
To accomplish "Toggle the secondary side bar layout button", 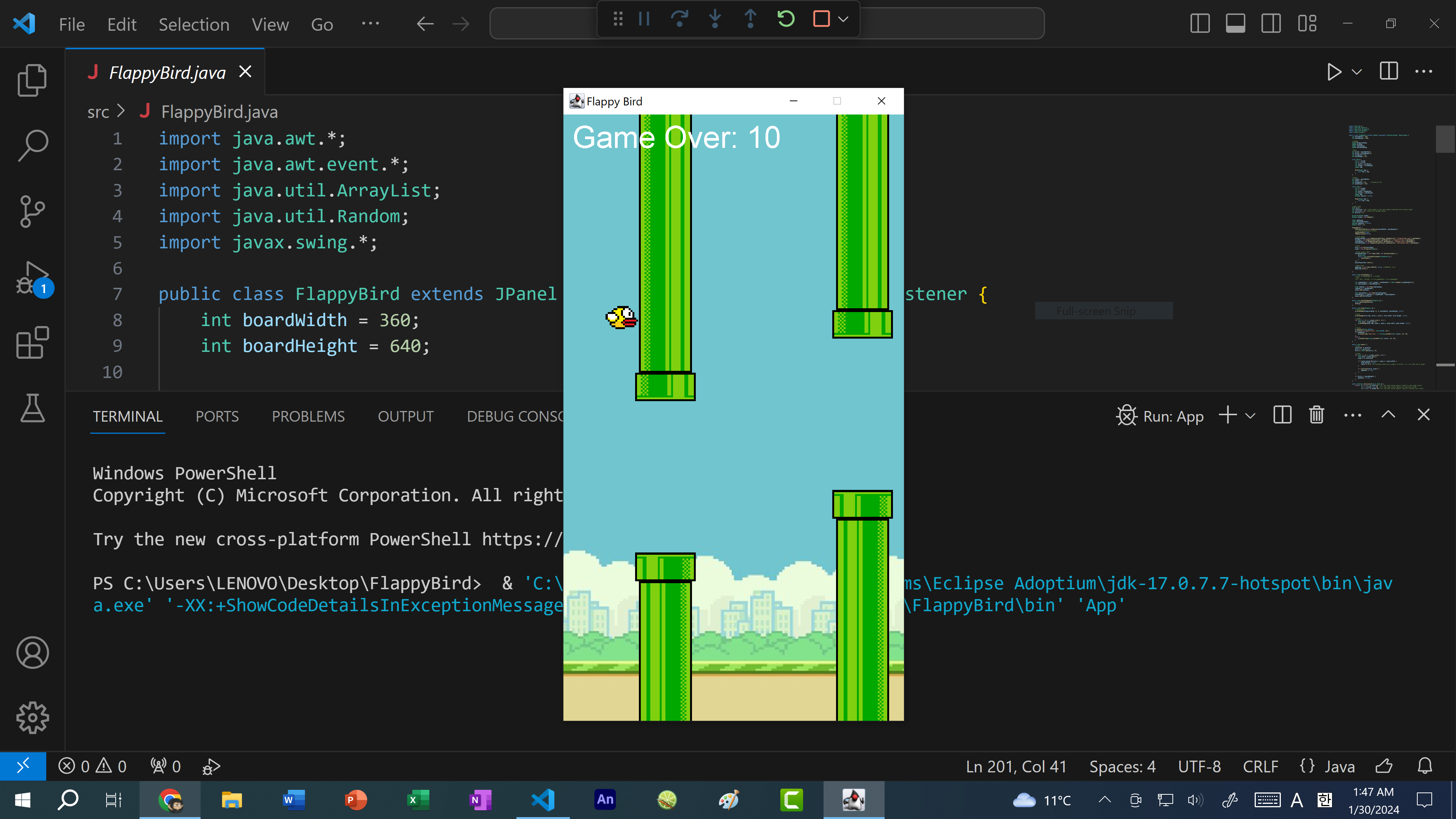I will [1271, 24].
